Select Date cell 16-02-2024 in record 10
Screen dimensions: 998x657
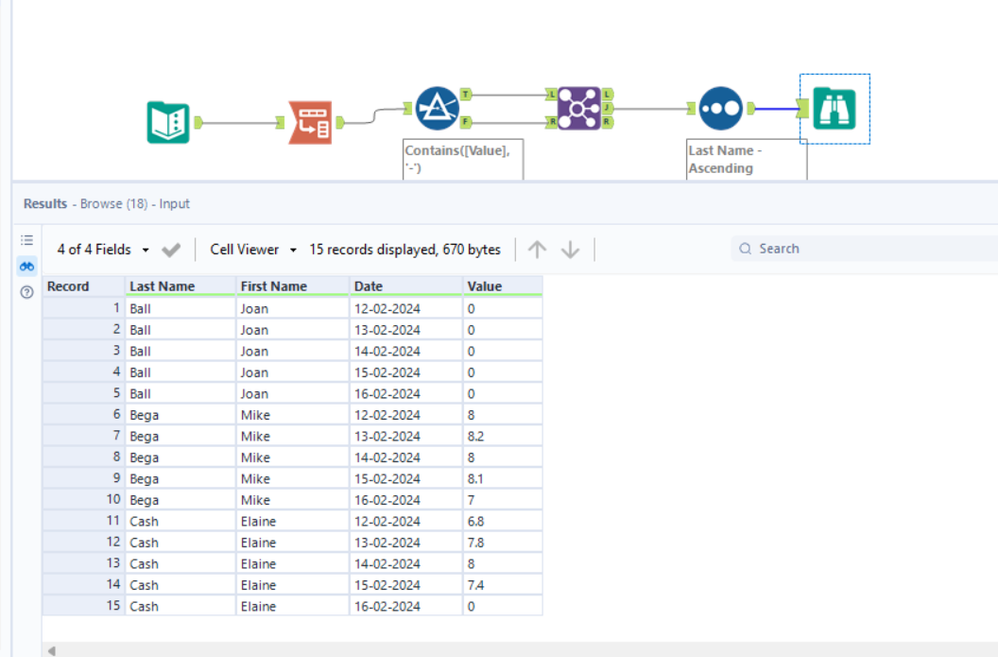click(x=406, y=500)
